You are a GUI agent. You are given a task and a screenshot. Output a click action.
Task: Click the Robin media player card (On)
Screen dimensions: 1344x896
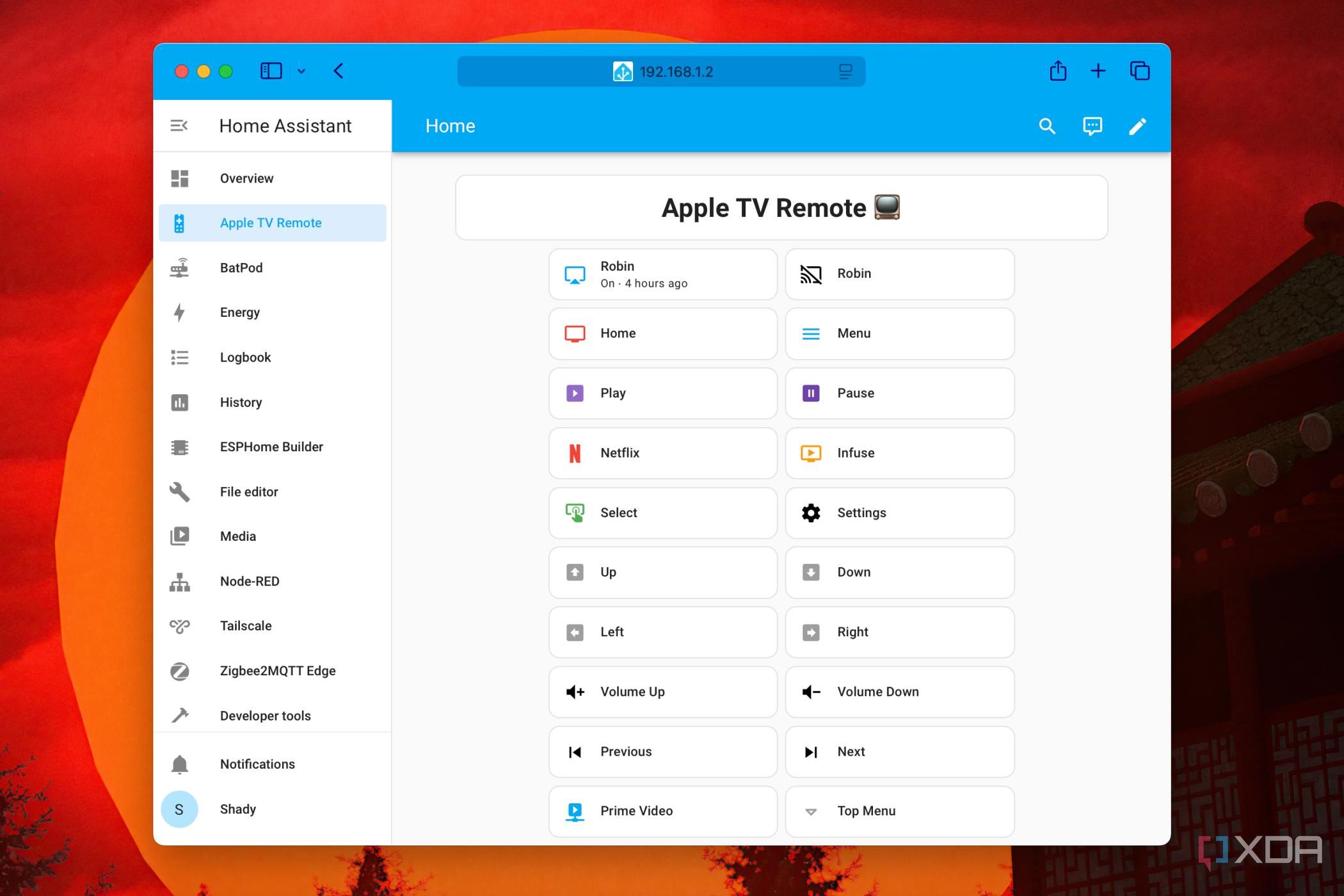click(x=663, y=274)
